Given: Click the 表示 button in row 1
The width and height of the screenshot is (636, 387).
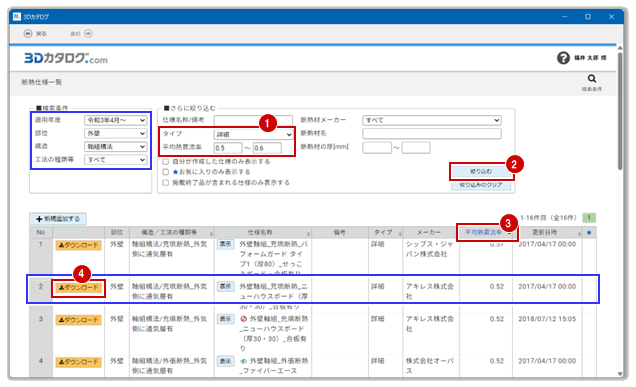Looking at the screenshot, I should point(226,244).
